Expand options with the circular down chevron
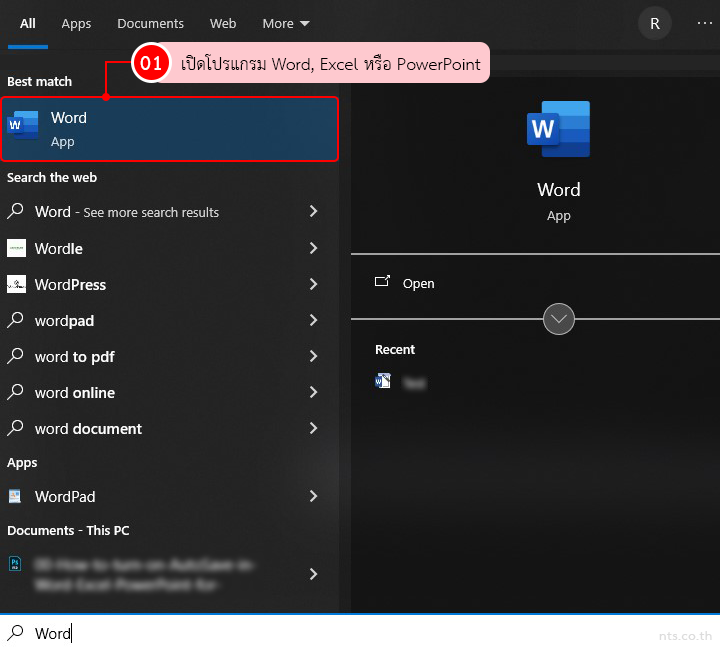The image size is (720, 648). (x=558, y=319)
